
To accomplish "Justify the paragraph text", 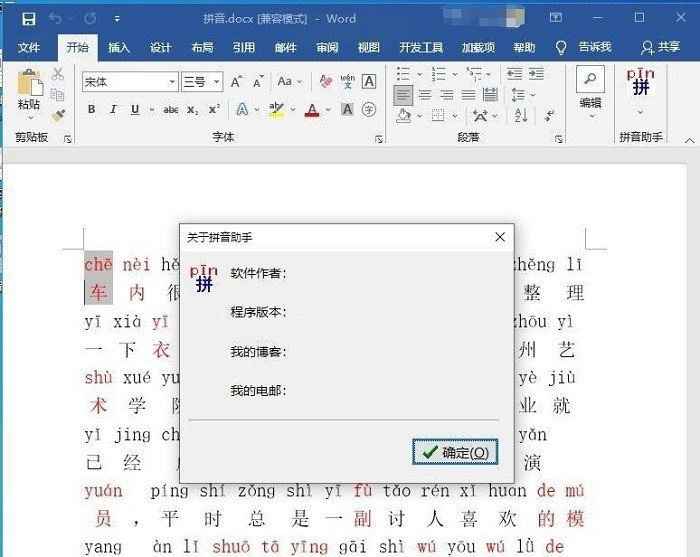I will tap(468, 95).
